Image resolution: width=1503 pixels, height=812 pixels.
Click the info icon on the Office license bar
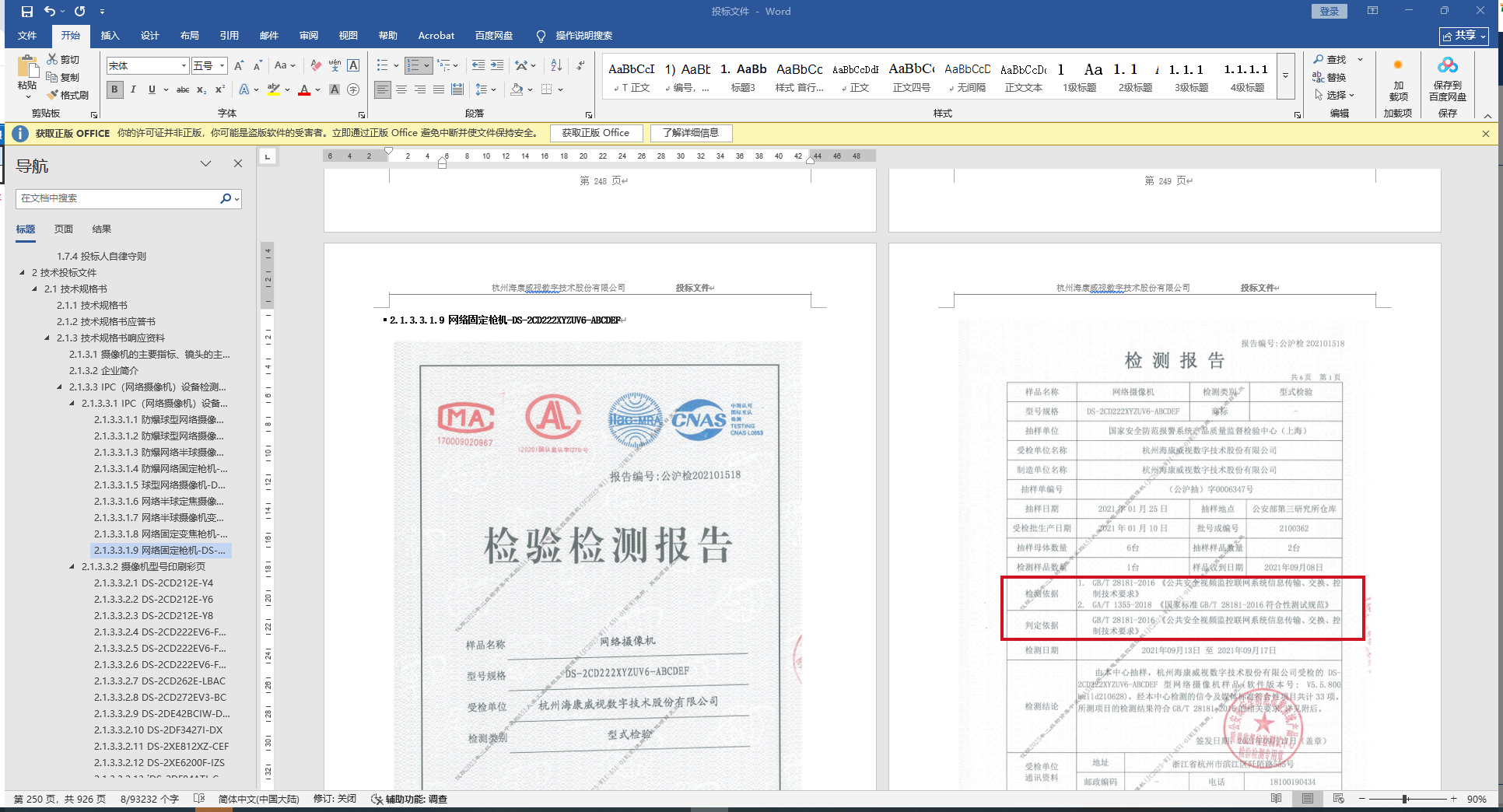coord(20,134)
